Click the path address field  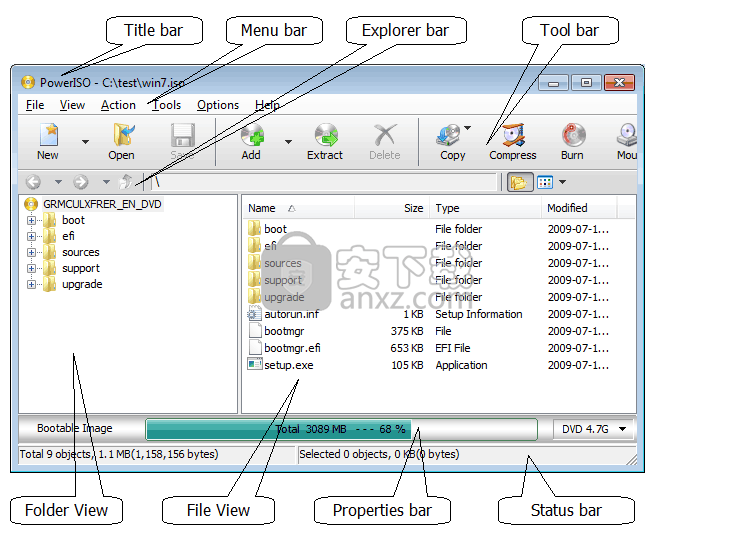(x=323, y=182)
